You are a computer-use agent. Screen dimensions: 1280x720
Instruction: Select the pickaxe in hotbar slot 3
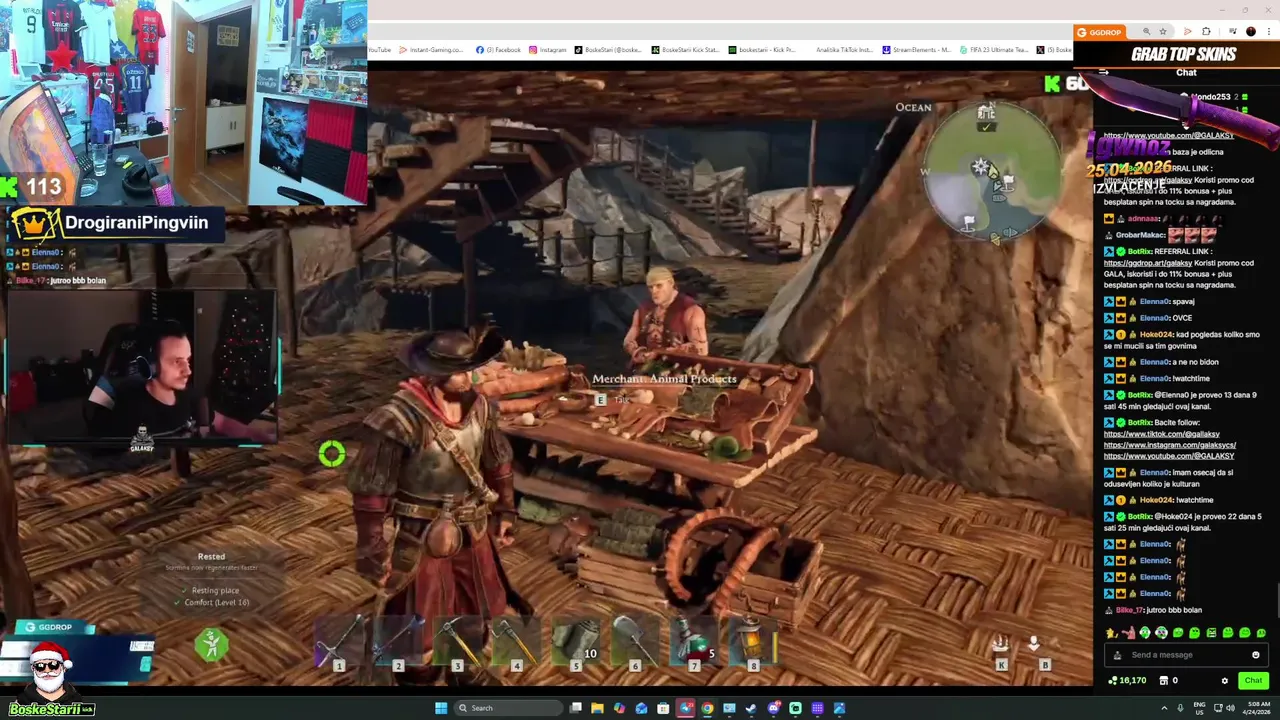click(457, 643)
